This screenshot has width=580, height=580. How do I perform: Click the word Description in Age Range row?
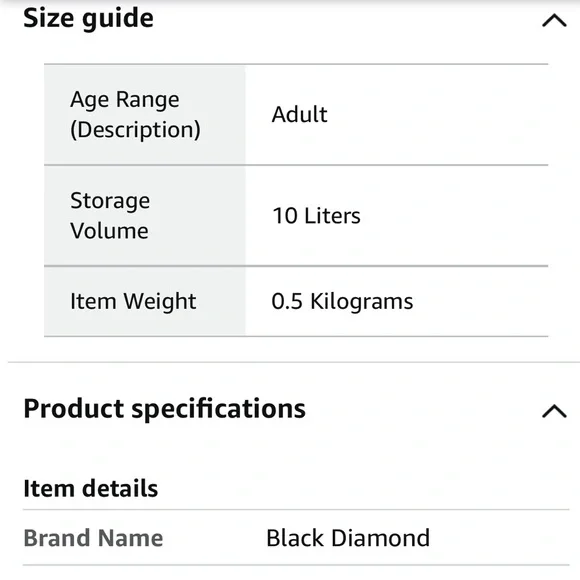(x=135, y=130)
